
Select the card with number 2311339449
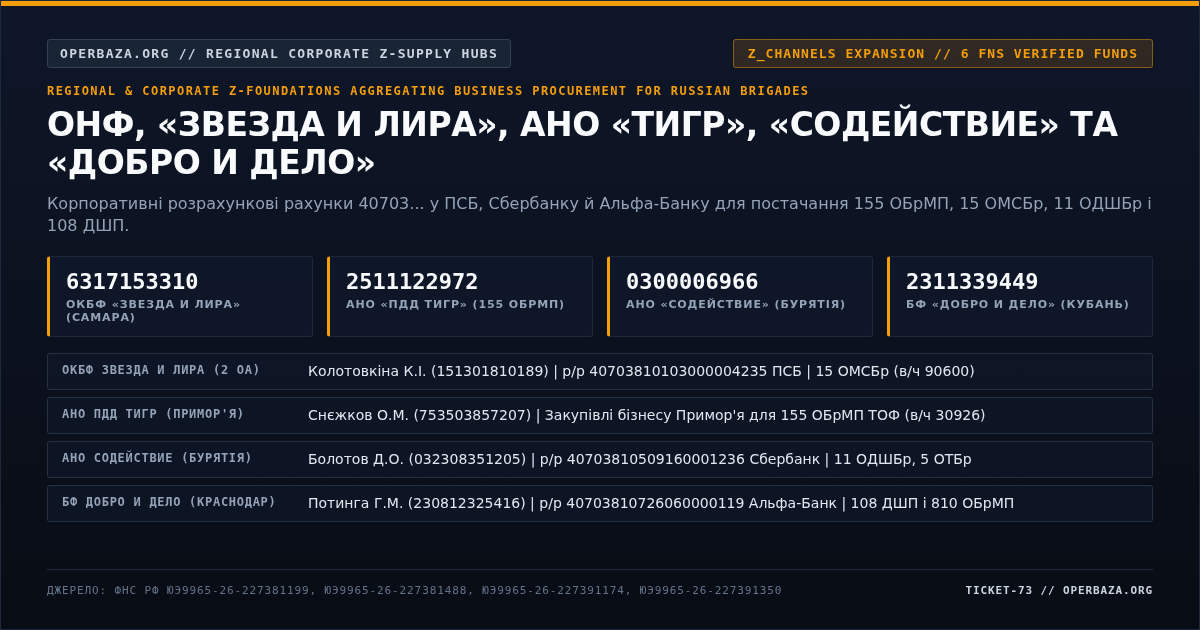click(x=1020, y=296)
